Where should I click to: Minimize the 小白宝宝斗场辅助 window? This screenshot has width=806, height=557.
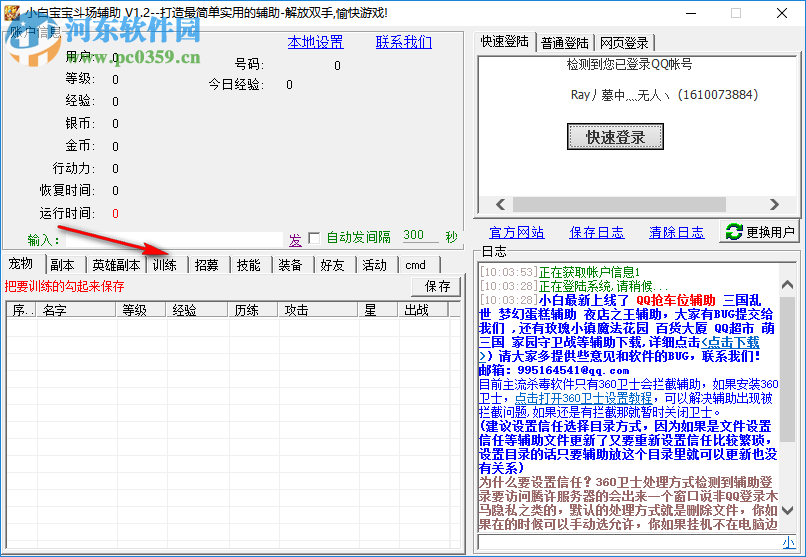click(690, 13)
